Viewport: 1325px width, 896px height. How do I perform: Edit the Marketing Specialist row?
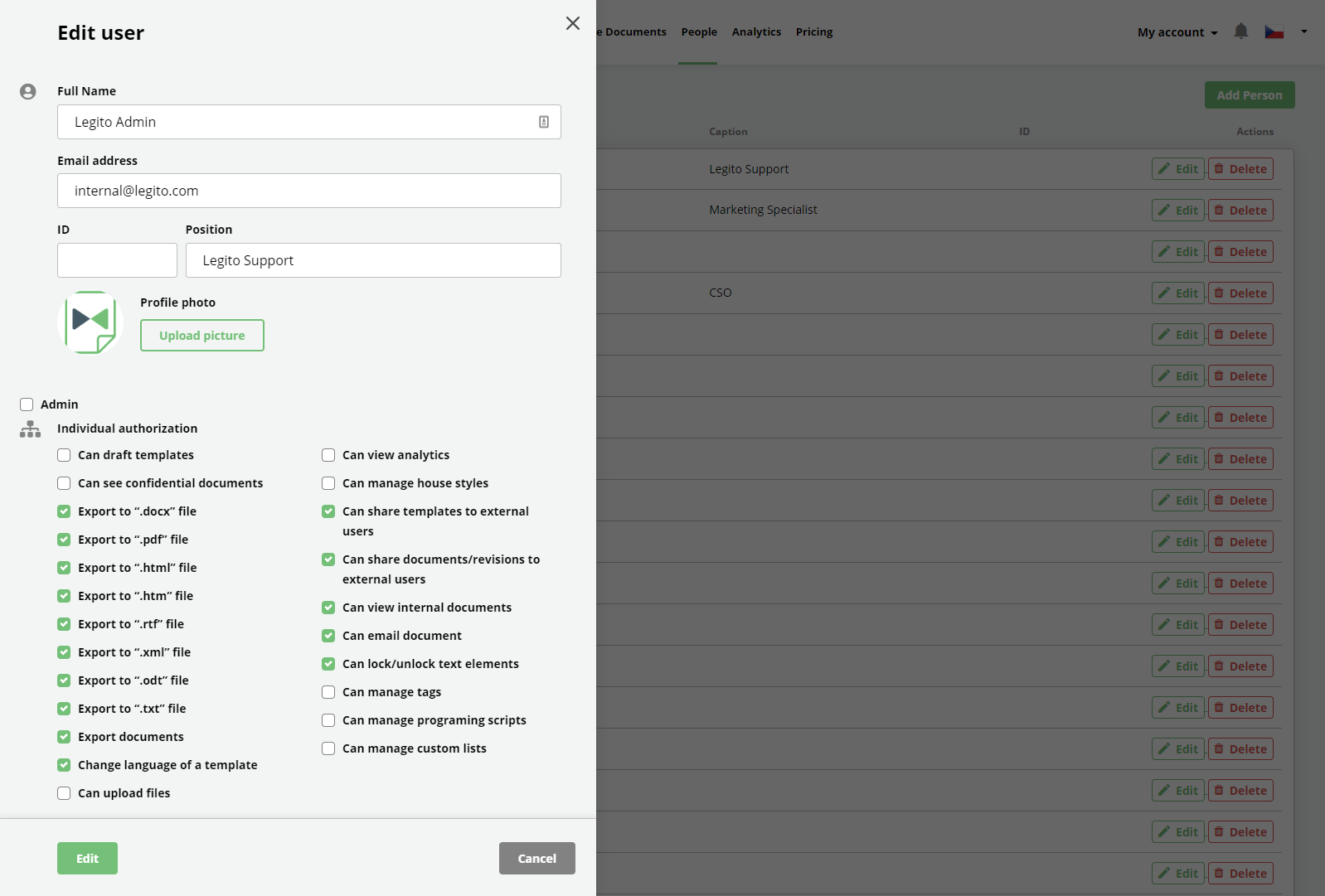[x=1177, y=211]
